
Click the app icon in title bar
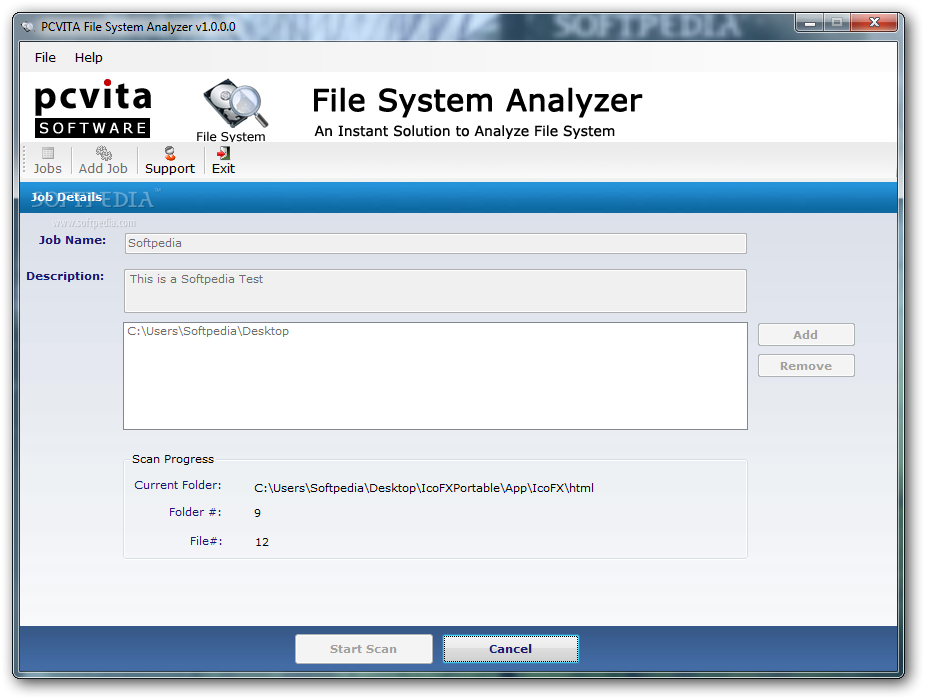click(x=27, y=27)
